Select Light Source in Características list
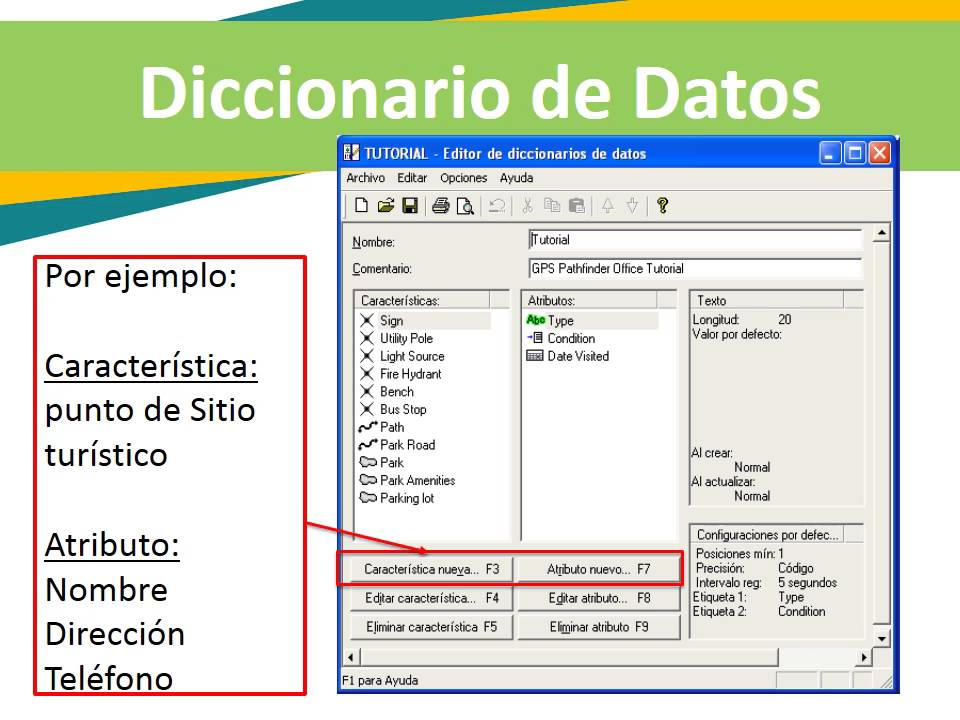 pyautogui.click(x=412, y=356)
